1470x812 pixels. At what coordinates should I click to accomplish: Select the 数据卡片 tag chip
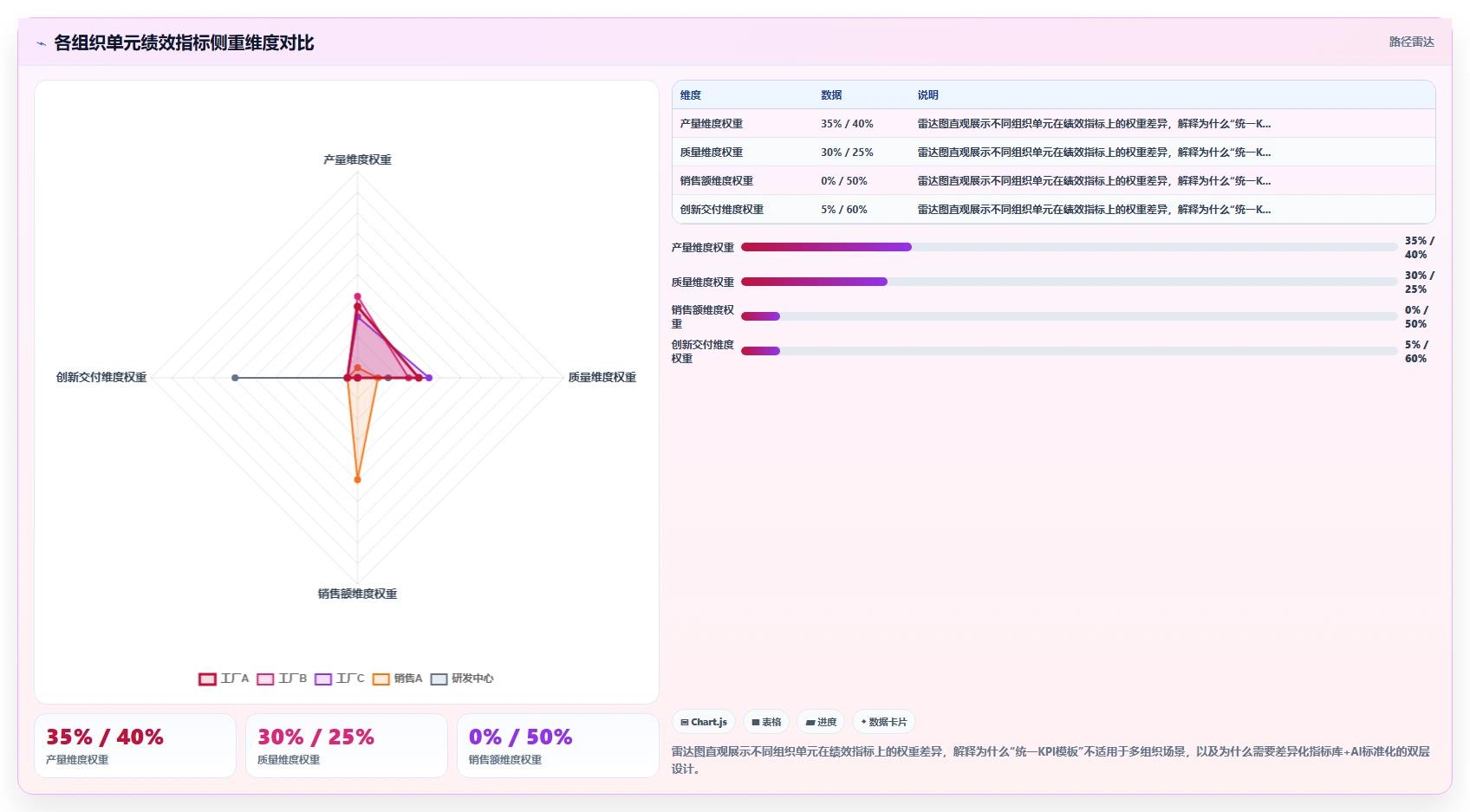tap(884, 722)
